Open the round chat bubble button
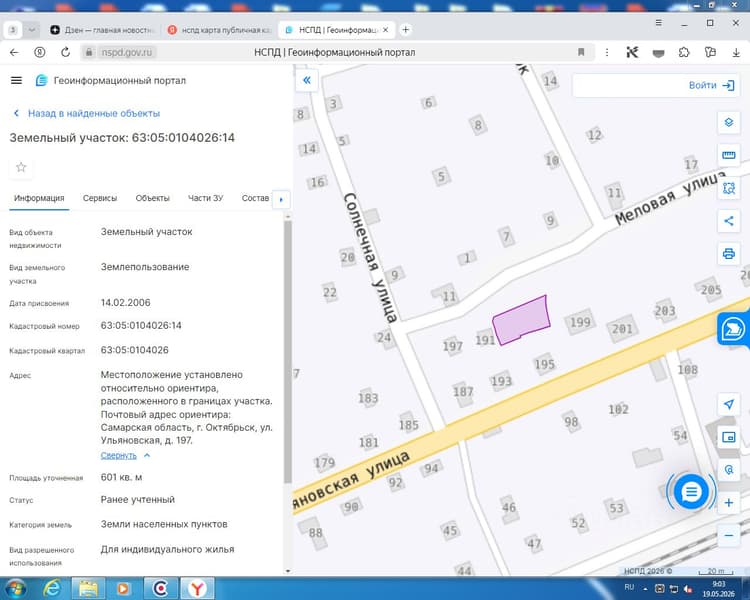750x600 pixels. point(691,491)
